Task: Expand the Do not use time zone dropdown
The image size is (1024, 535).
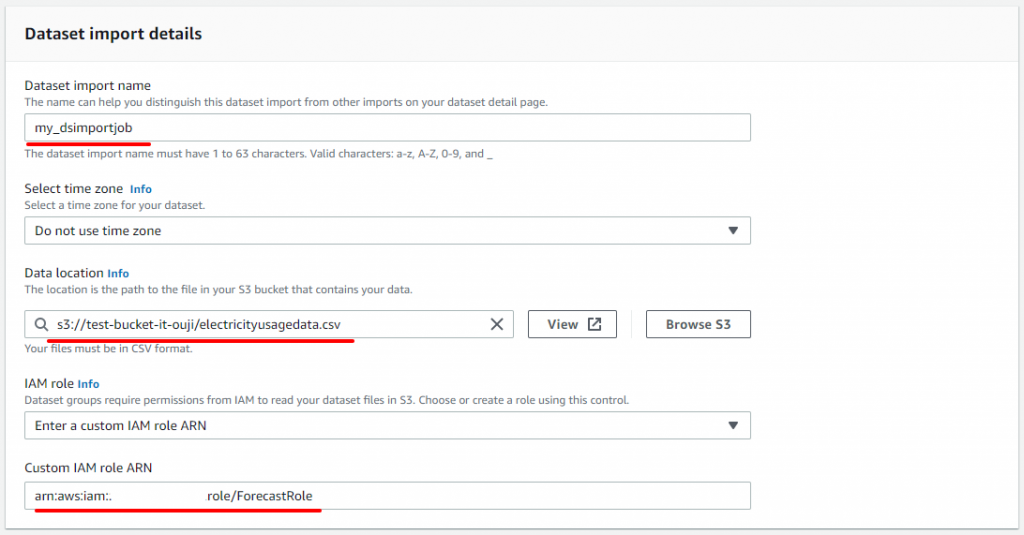Action: (x=387, y=231)
